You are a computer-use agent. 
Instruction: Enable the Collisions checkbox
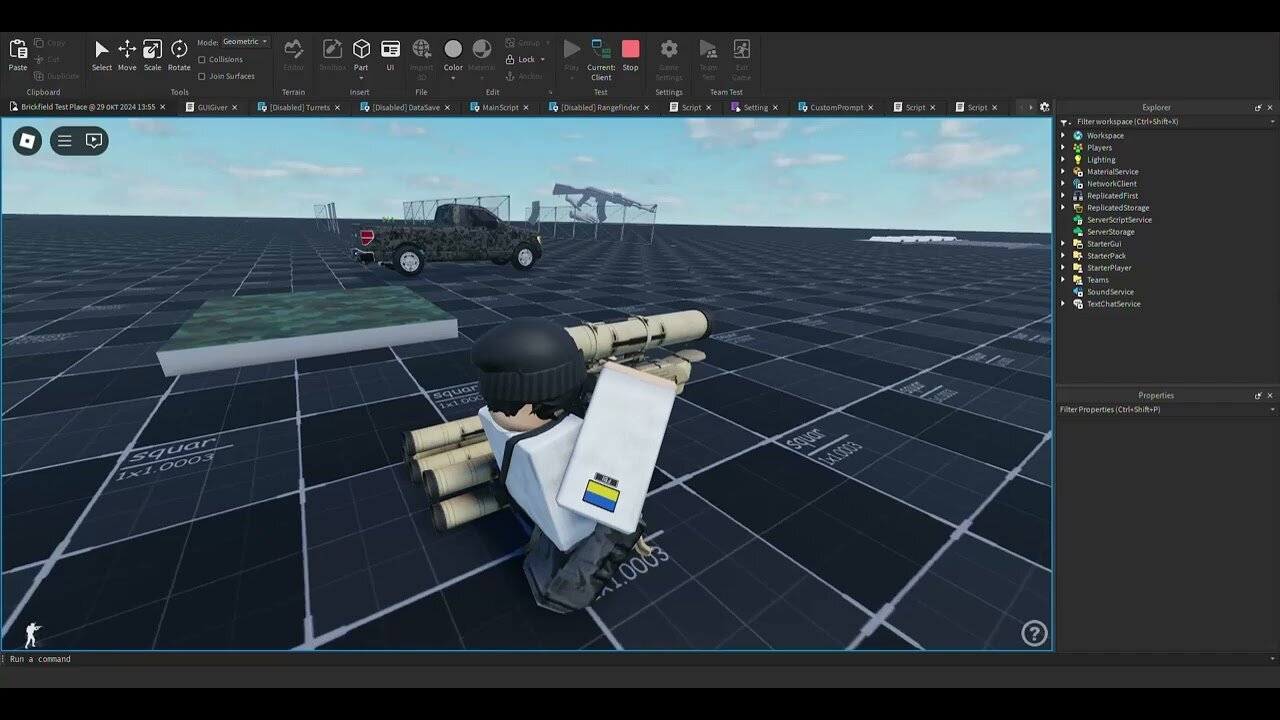click(x=202, y=60)
